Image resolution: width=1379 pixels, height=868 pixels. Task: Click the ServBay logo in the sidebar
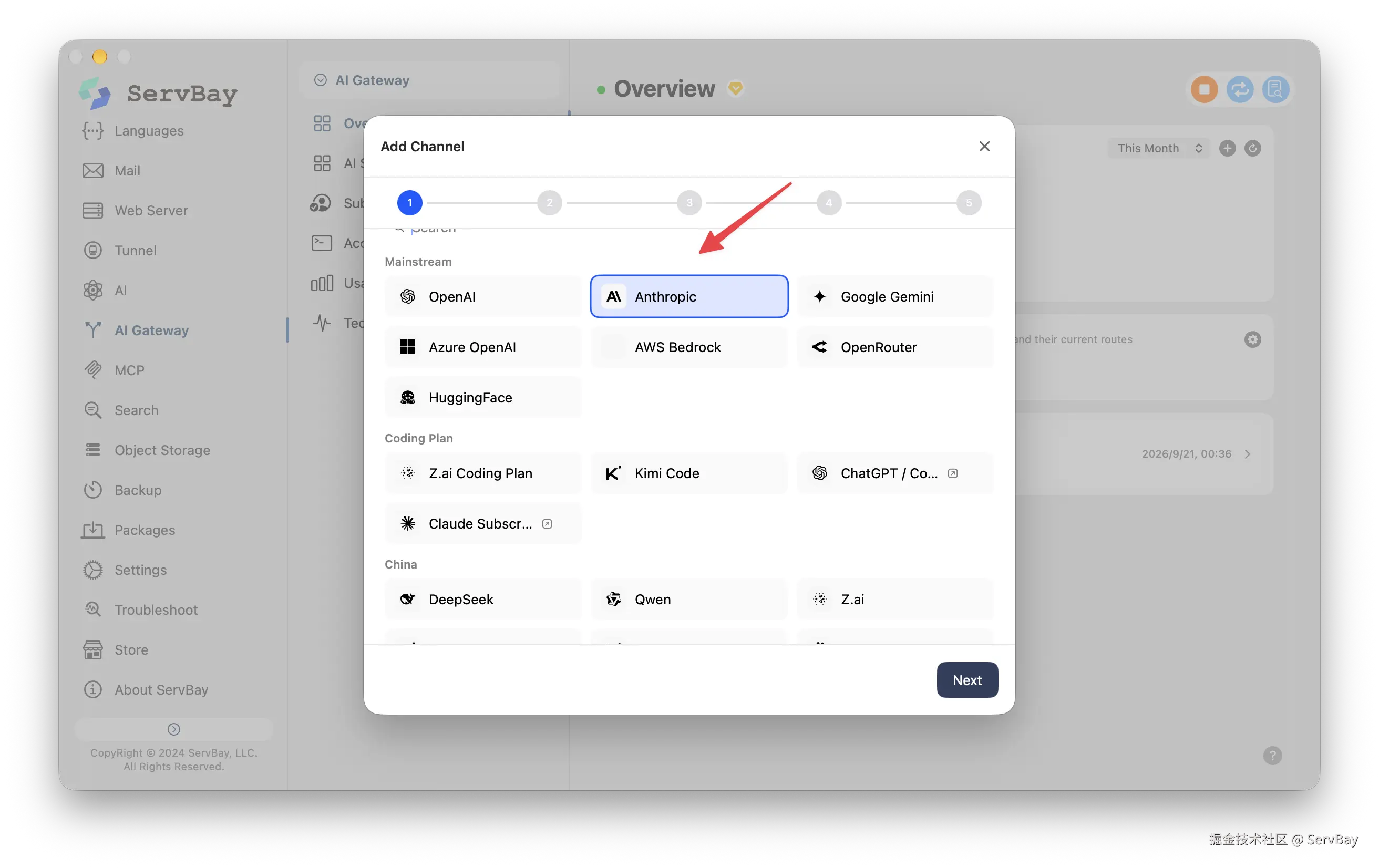tap(159, 94)
